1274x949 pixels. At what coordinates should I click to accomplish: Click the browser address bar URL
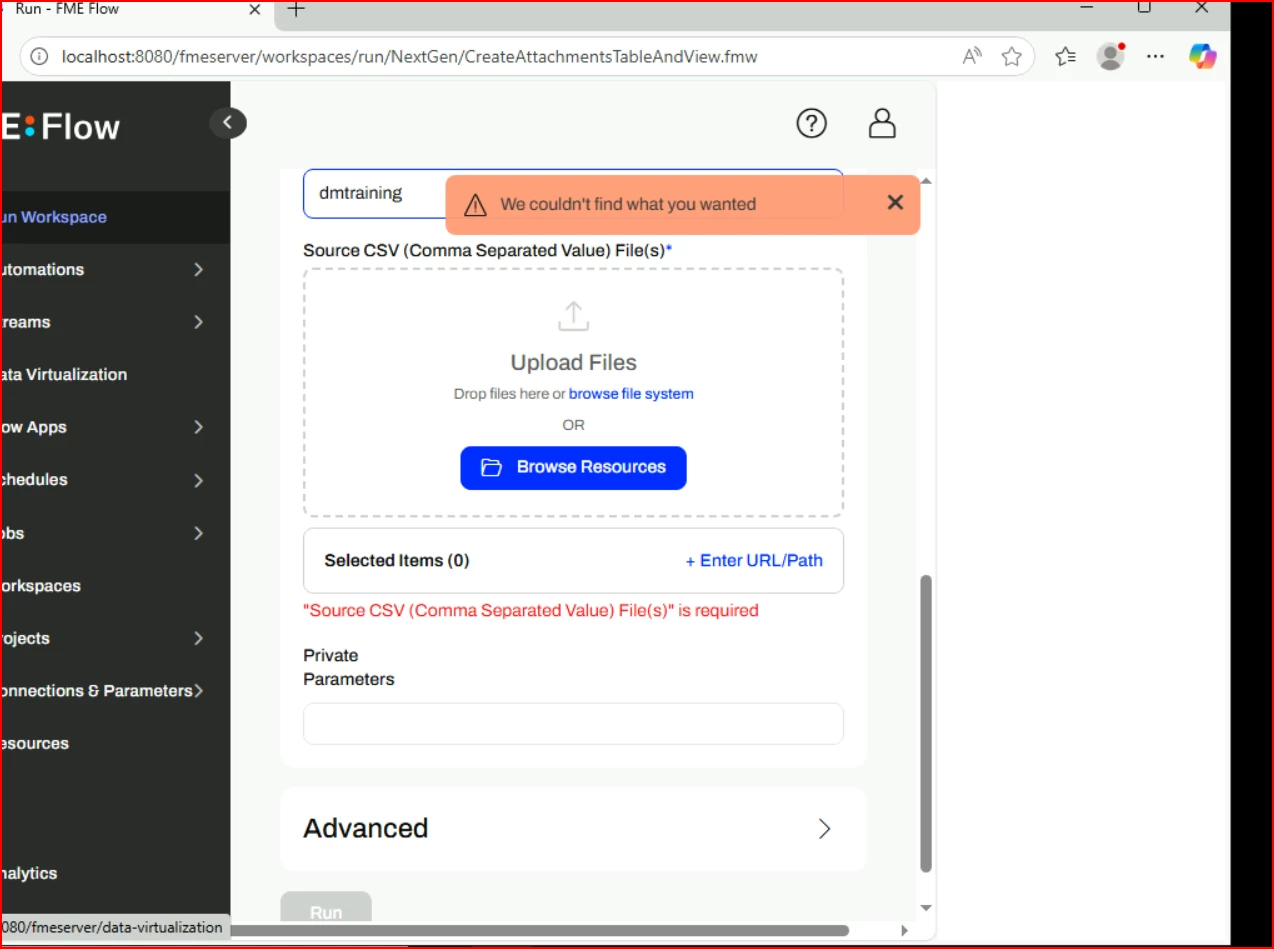409,57
